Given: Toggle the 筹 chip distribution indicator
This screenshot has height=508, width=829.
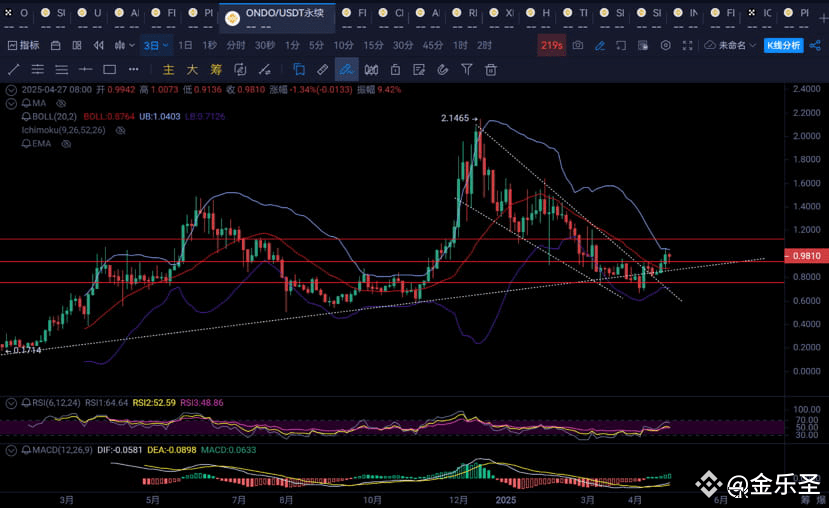Looking at the screenshot, I should point(216,69).
